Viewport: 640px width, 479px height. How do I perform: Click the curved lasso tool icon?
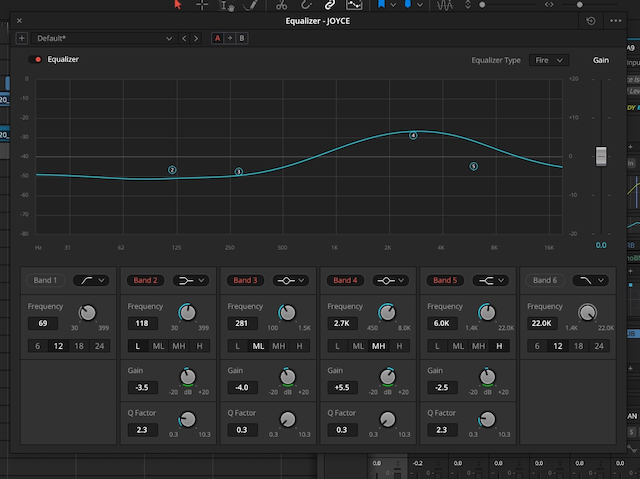(306, 5)
